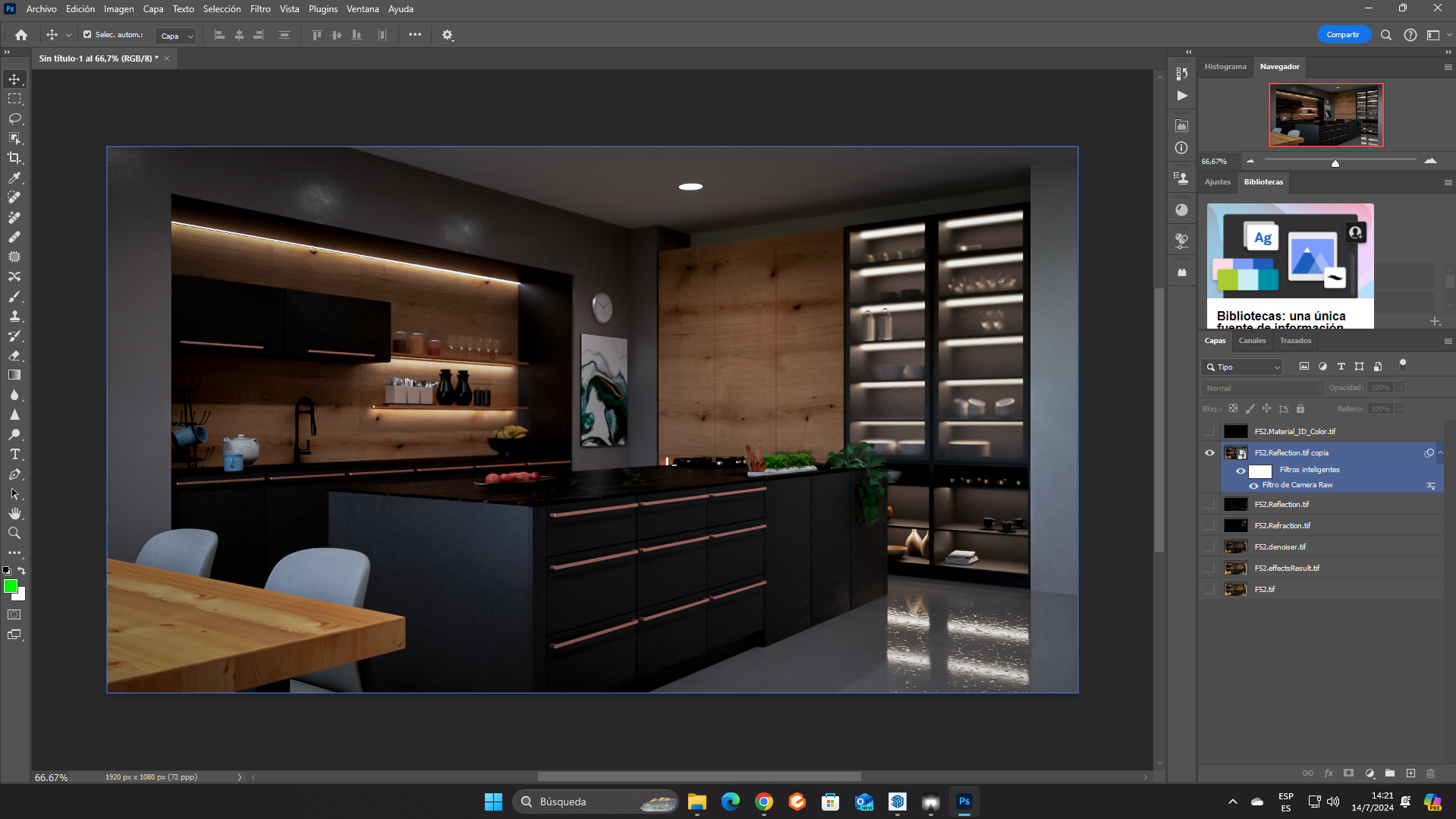Show the F52.denoiser.tif layer

1209,547
